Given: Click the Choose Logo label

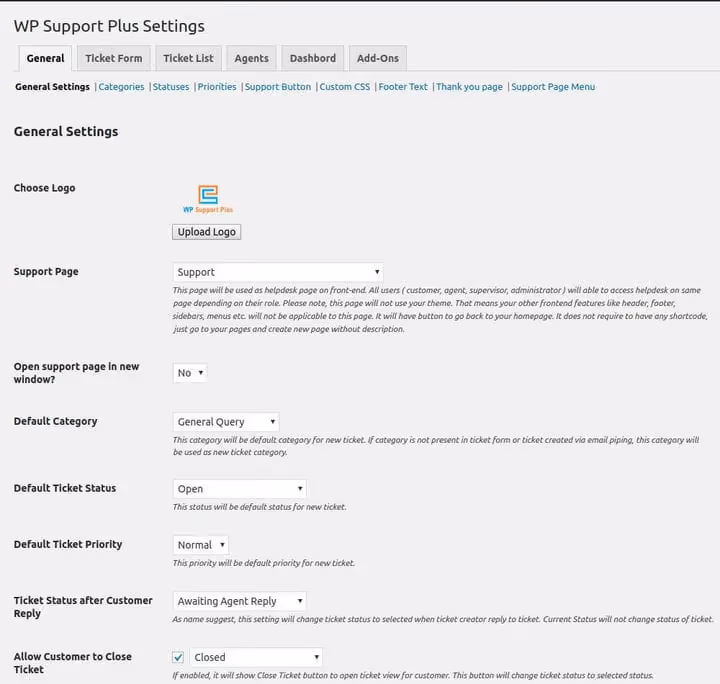Looking at the screenshot, I should 45,188.
